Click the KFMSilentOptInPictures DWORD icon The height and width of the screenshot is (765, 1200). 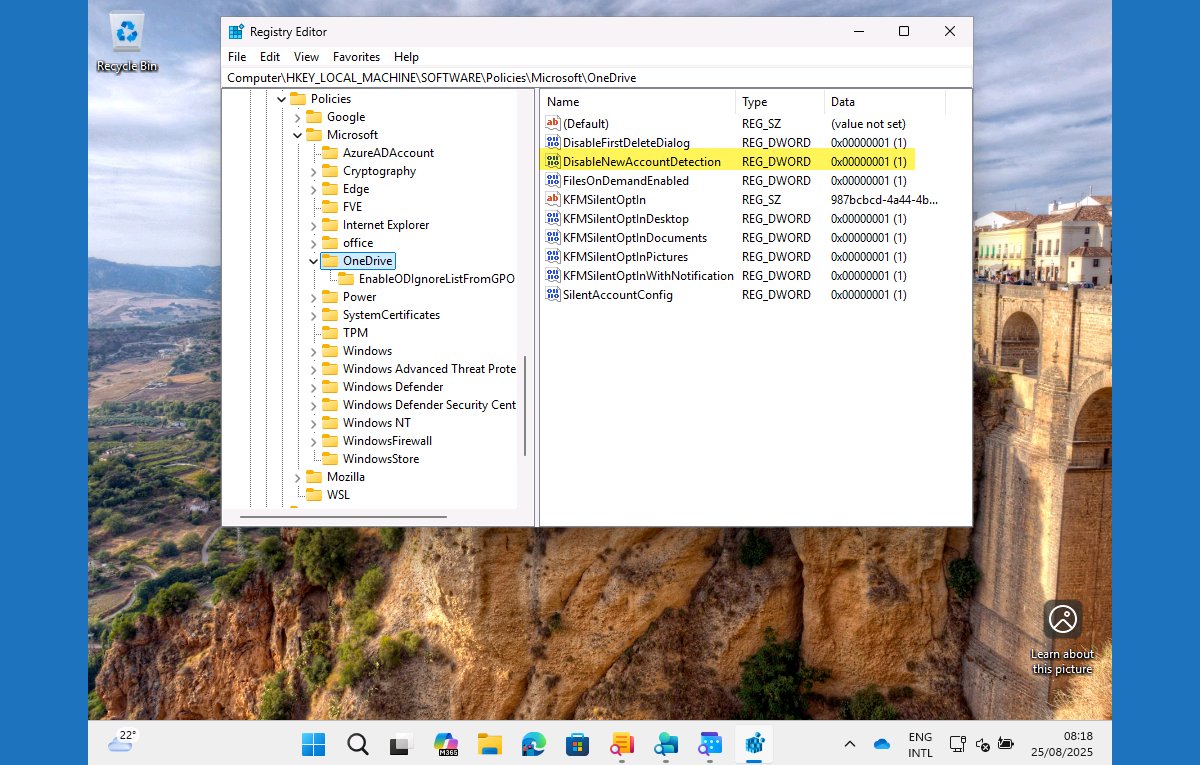[553, 257]
